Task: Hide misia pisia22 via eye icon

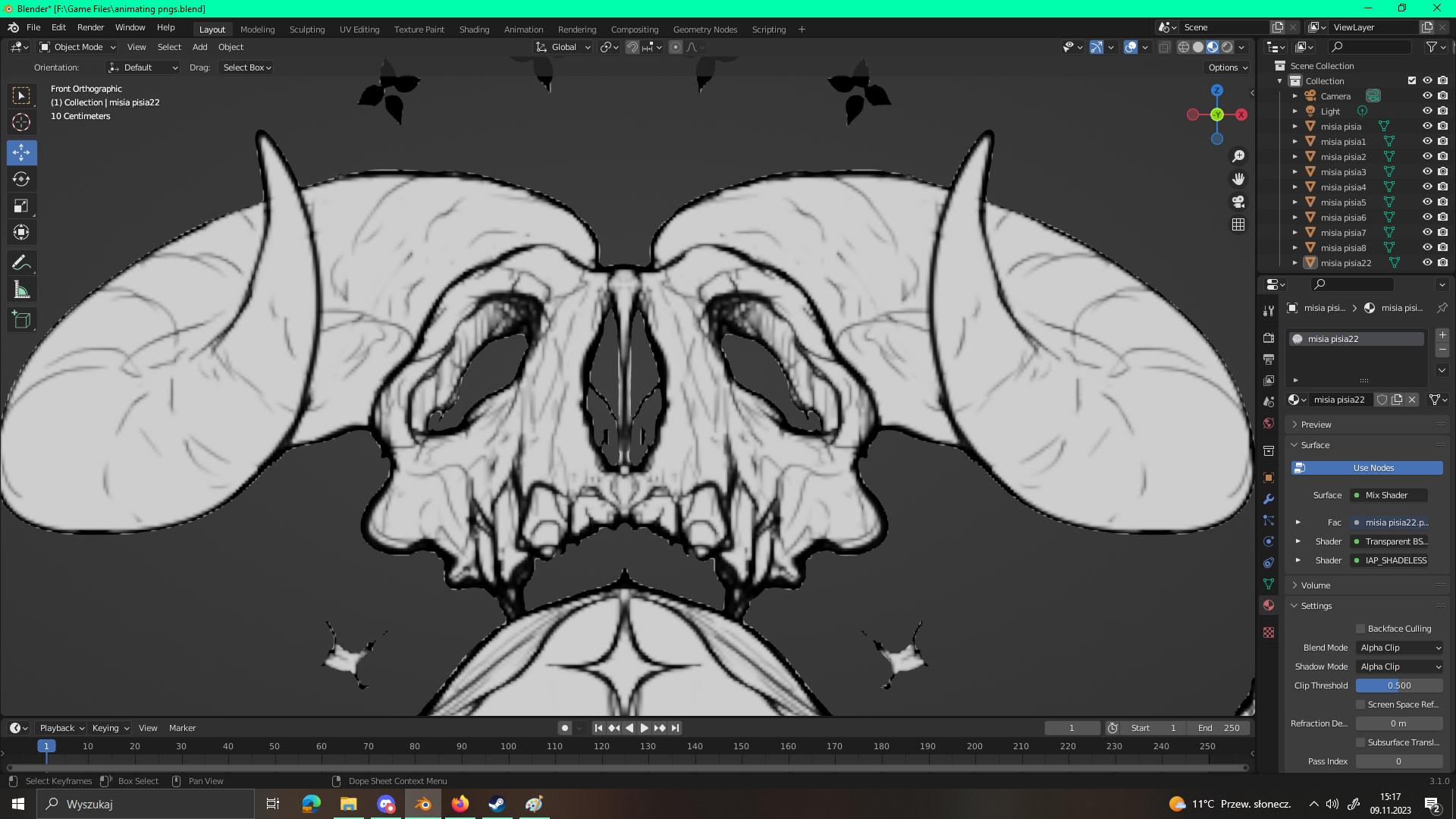Action: (x=1427, y=263)
